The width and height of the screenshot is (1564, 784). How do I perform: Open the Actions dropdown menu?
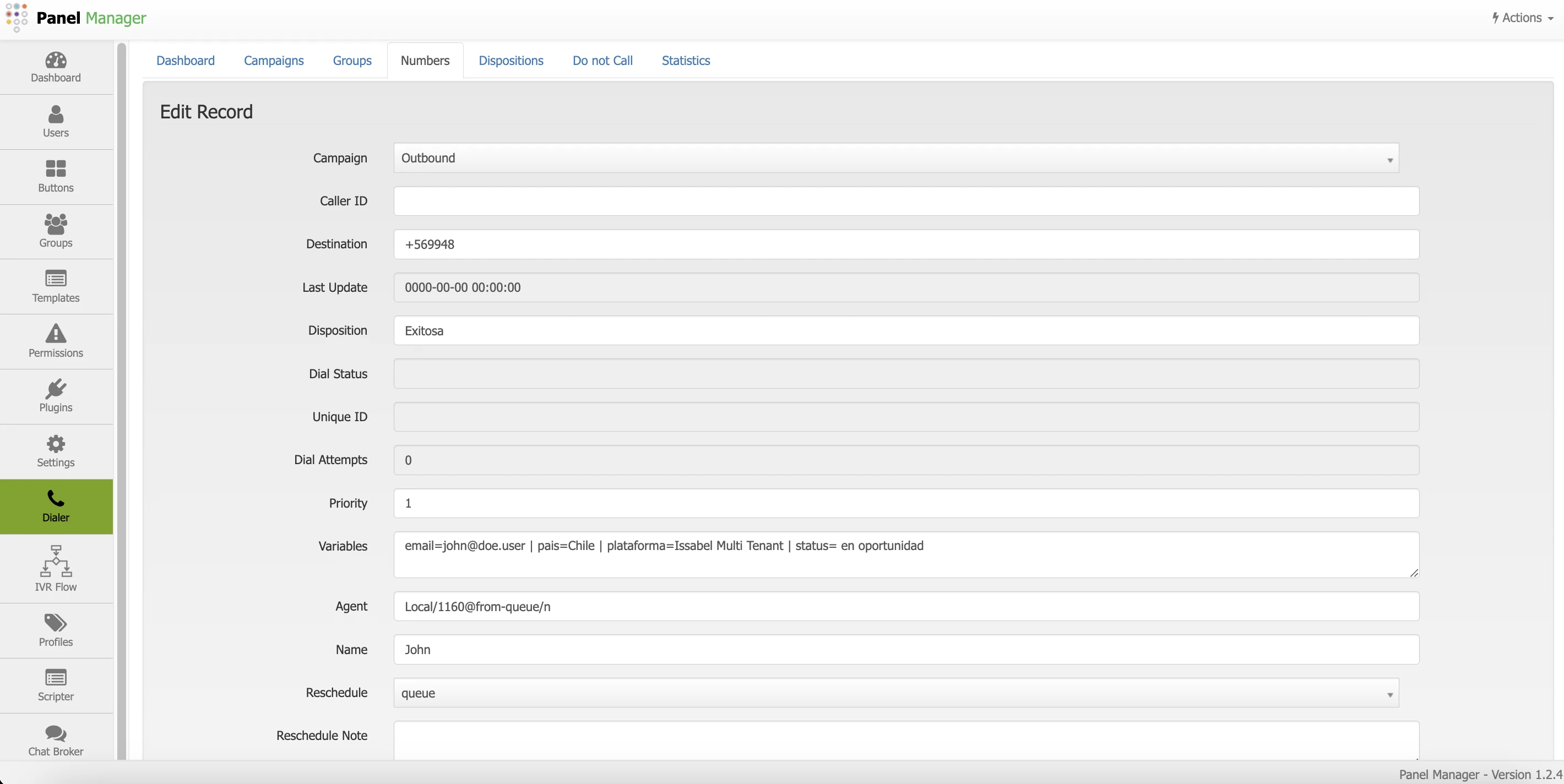pos(1522,18)
